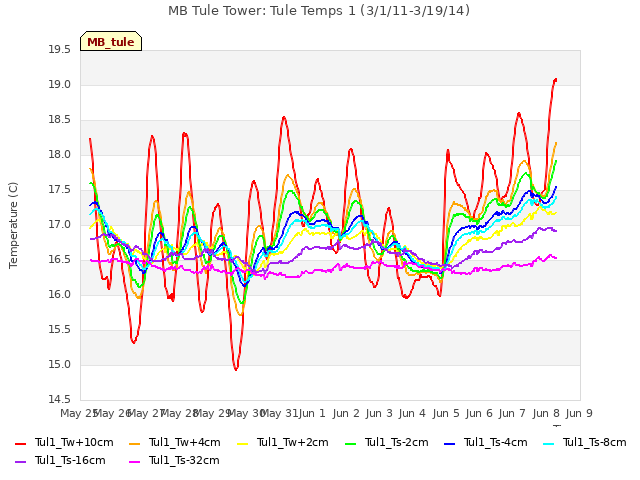Image resolution: width=640 pixels, height=480 pixels.
Task: Click the 14.5 y-axis tick label
Action: point(60,399)
